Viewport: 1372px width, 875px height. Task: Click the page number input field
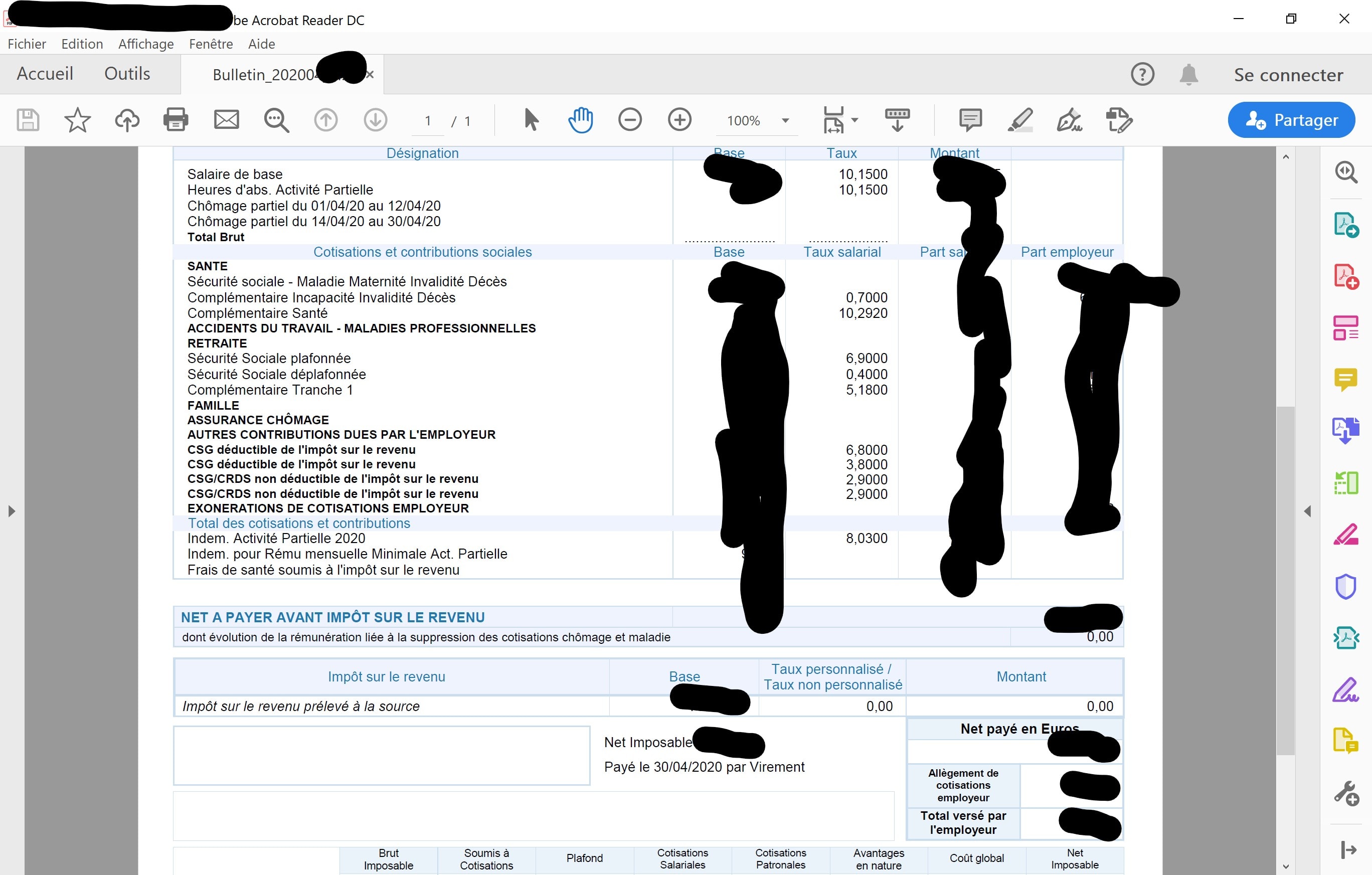pyautogui.click(x=428, y=121)
